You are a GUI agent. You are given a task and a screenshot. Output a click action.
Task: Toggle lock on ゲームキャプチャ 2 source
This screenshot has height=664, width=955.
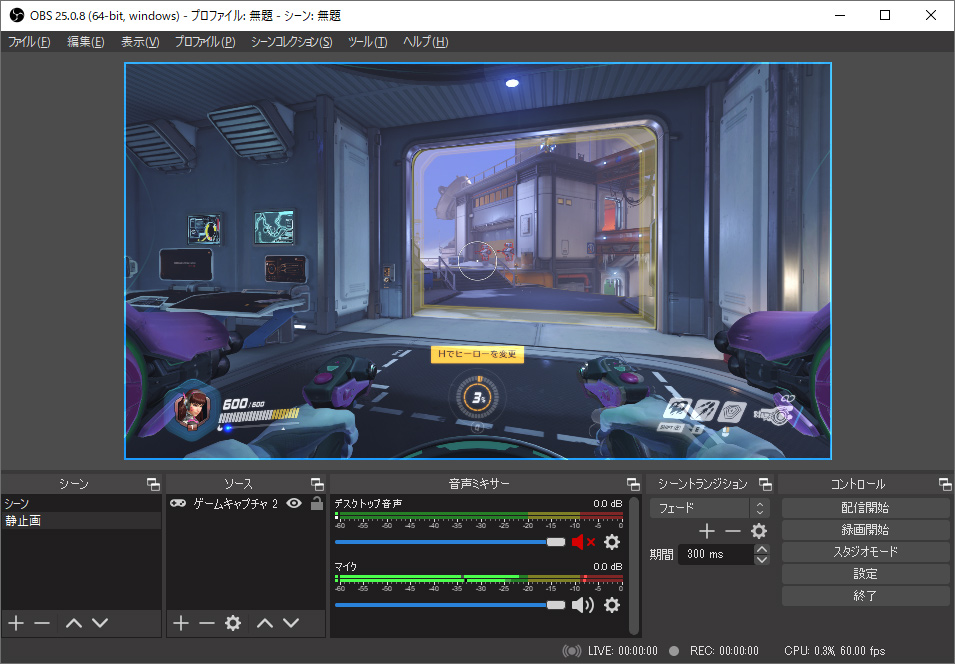click(316, 504)
